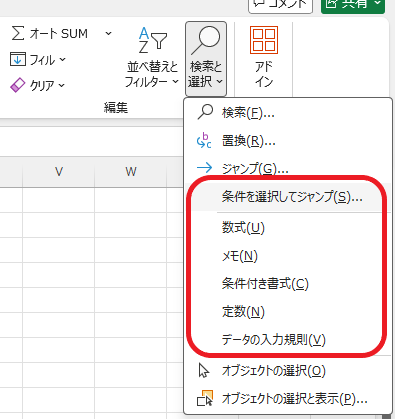Choose 置換(R)... from the menu
This screenshot has width=395, height=419.
[288, 141]
